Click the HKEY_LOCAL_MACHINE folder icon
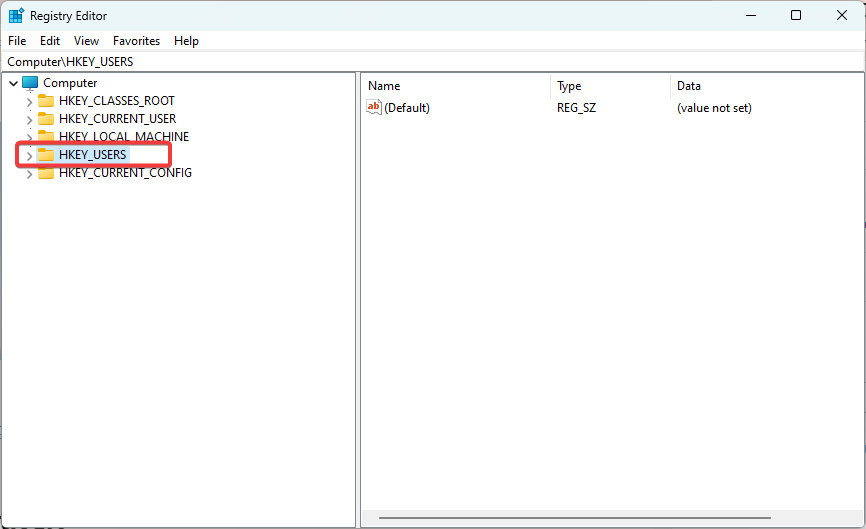 tap(46, 137)
